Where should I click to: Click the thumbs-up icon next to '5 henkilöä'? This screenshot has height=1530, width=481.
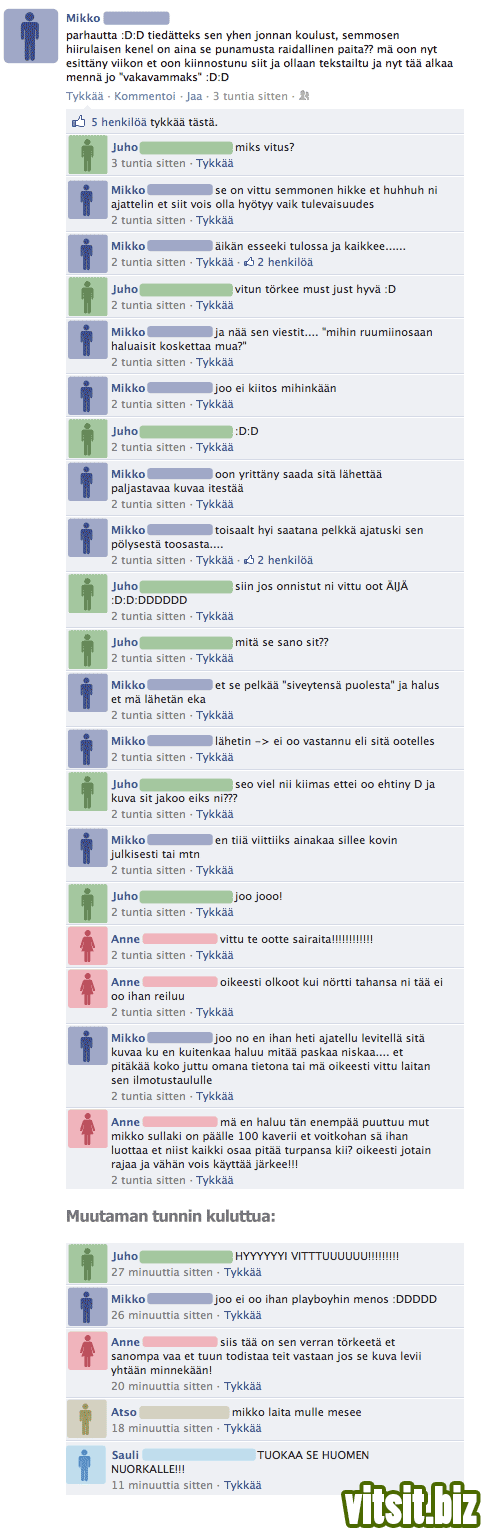tap(79, 122)
